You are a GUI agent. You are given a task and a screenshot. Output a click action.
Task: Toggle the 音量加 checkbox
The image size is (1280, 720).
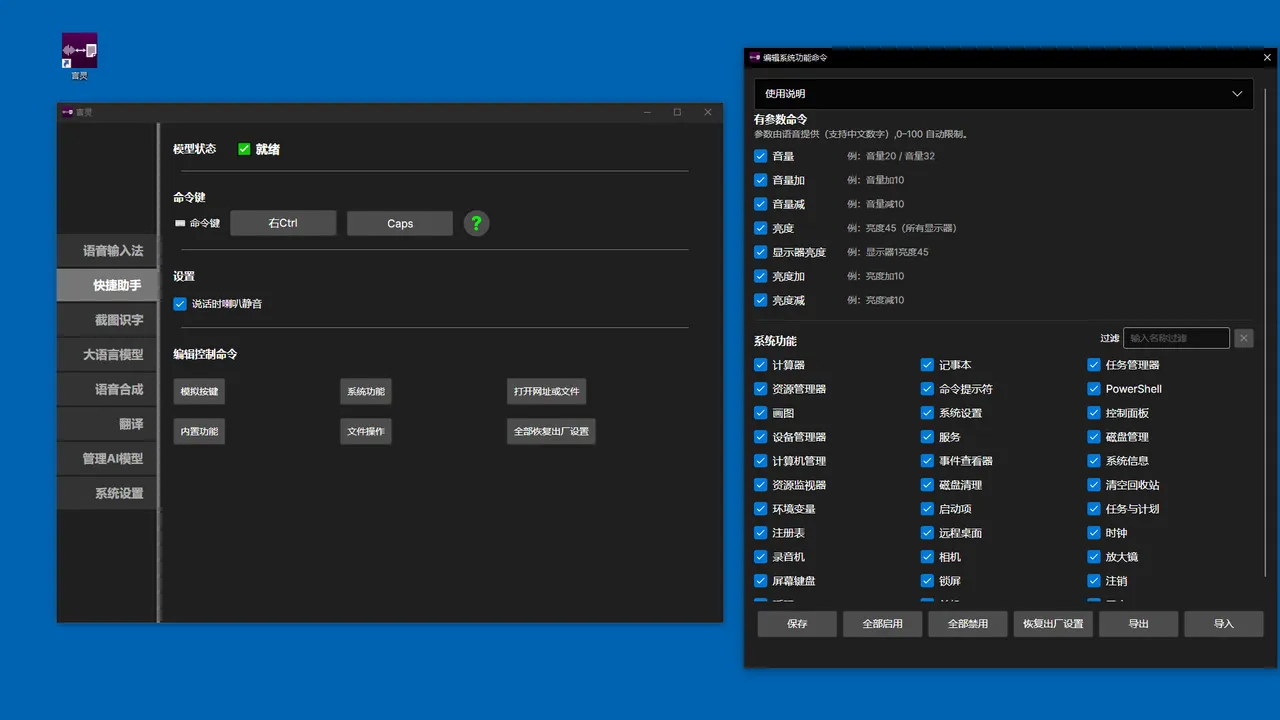tap(761, 180)
